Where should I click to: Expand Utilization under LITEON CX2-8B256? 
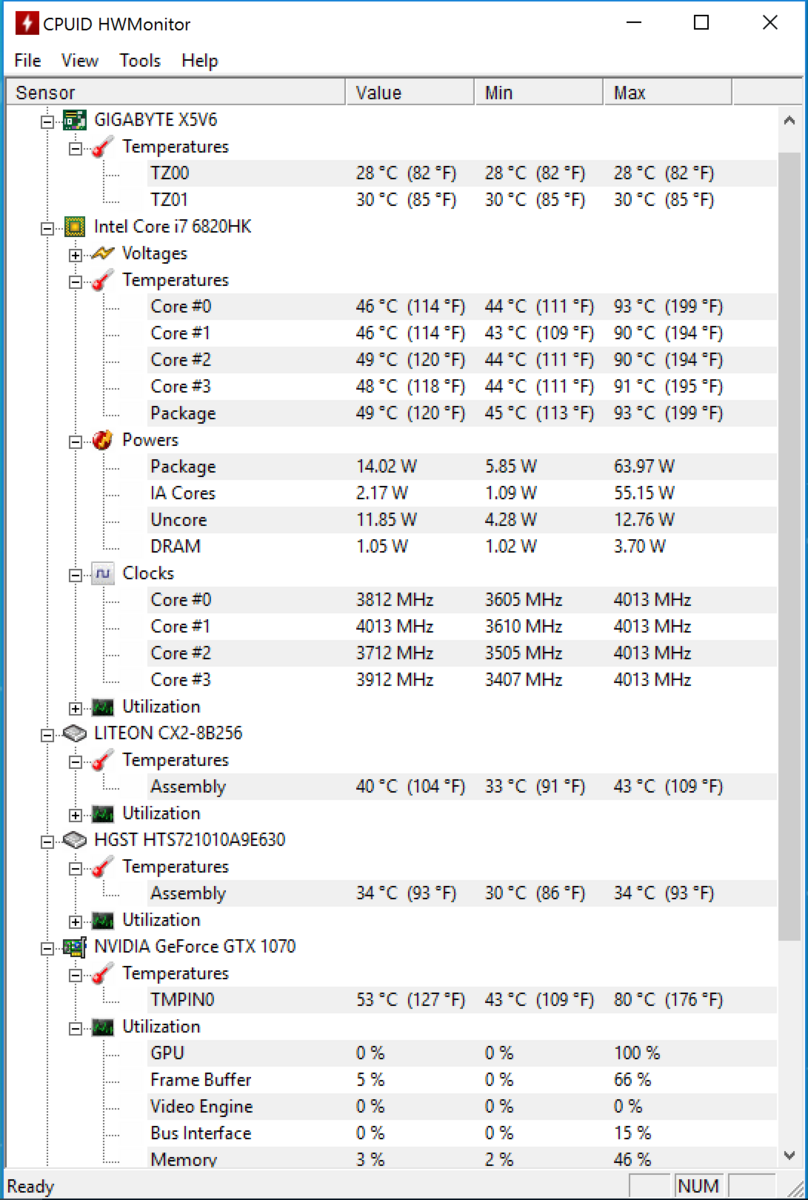(x=75, y=815)
